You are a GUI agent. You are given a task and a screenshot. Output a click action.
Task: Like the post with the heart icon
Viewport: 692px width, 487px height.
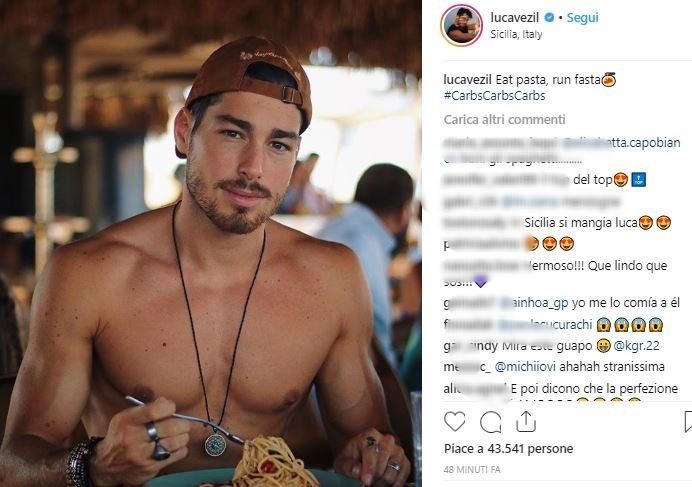(455, 421)
